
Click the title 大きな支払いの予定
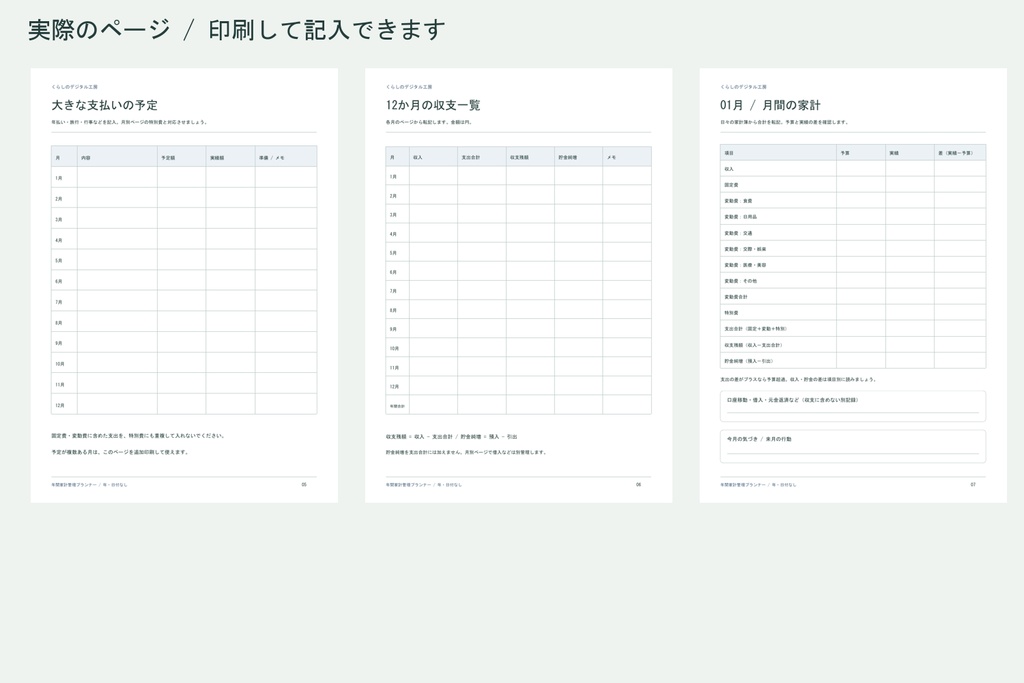[x=104, y=105]
